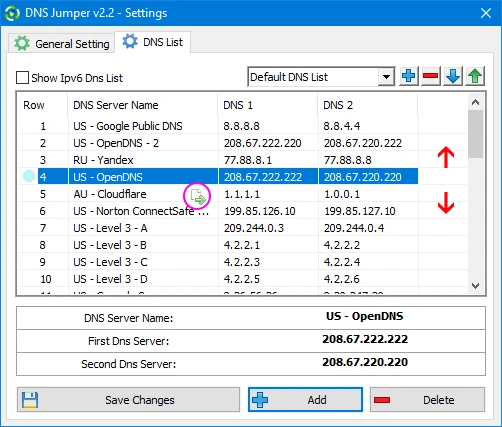Click the blue down arrow icon
Screen dimensions: 502x427
click(453, 77)
